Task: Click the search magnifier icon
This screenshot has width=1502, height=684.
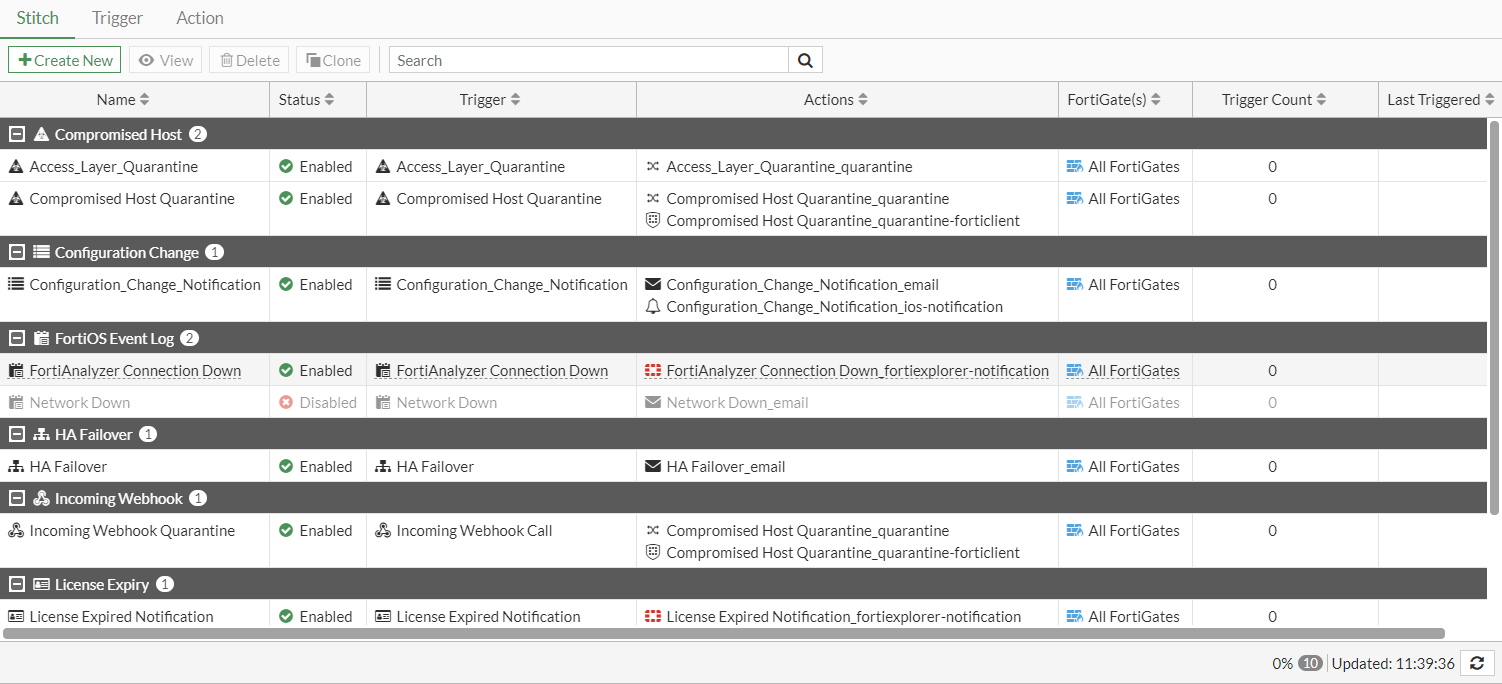Action: (805, 60)
